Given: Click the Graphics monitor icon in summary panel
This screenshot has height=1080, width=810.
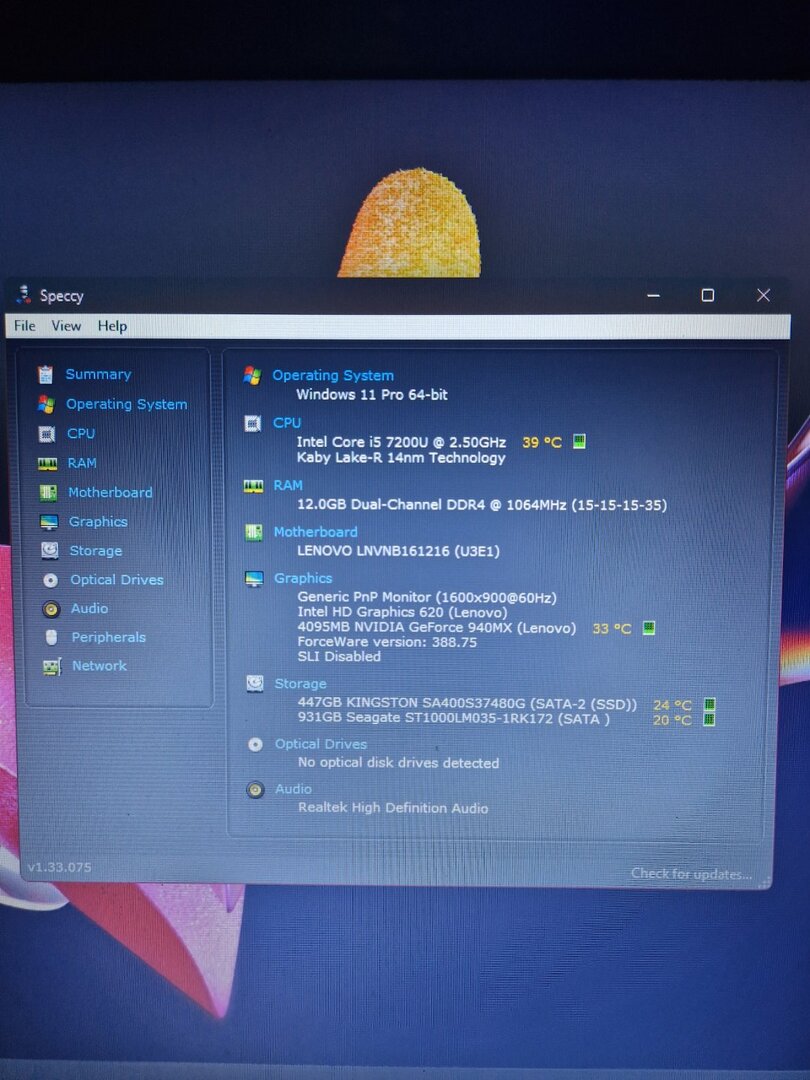Looking at the screenshot, I should coord(254,579).
